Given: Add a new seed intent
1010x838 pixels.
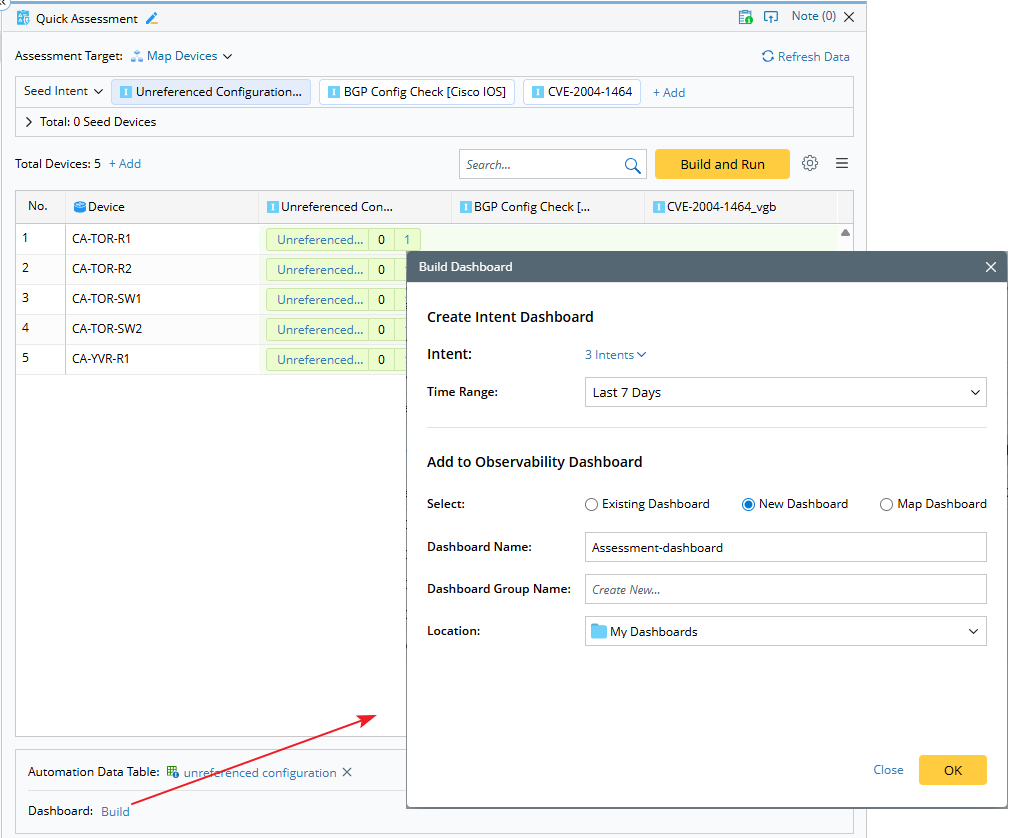Looking at the screenshot, I should pos(669,93).
